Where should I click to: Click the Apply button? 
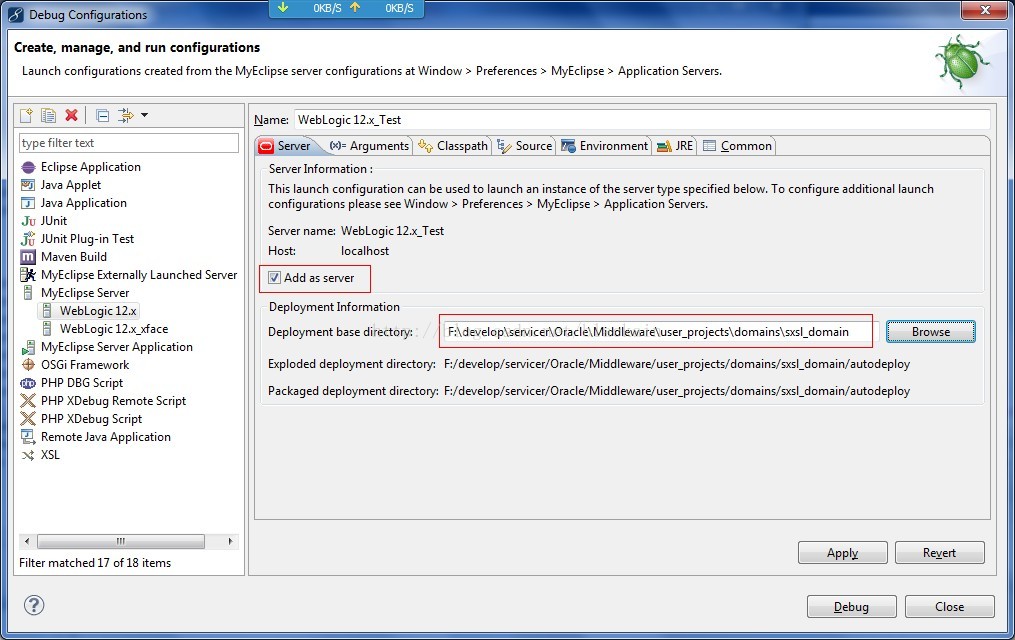[x=842, y=553]
